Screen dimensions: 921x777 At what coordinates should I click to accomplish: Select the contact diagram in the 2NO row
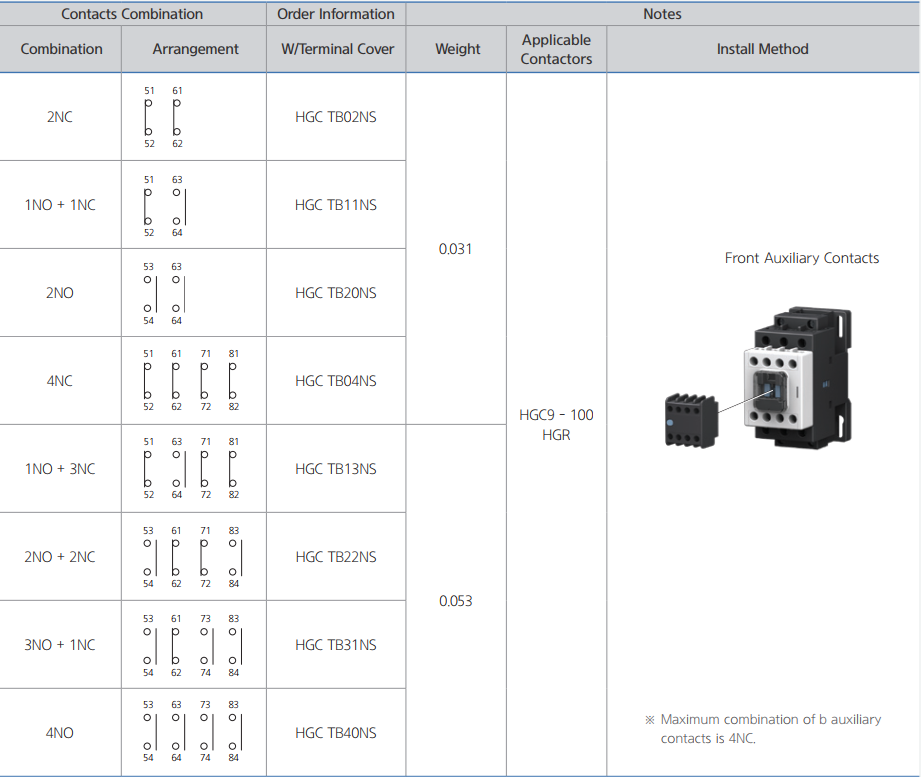click(x=163, y=293)
